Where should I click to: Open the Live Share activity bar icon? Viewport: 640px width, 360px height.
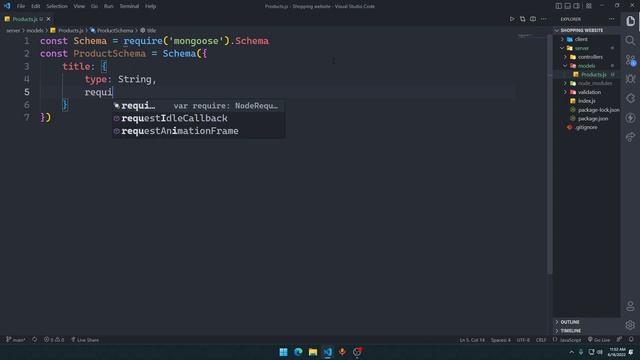[x=630, y=137]
